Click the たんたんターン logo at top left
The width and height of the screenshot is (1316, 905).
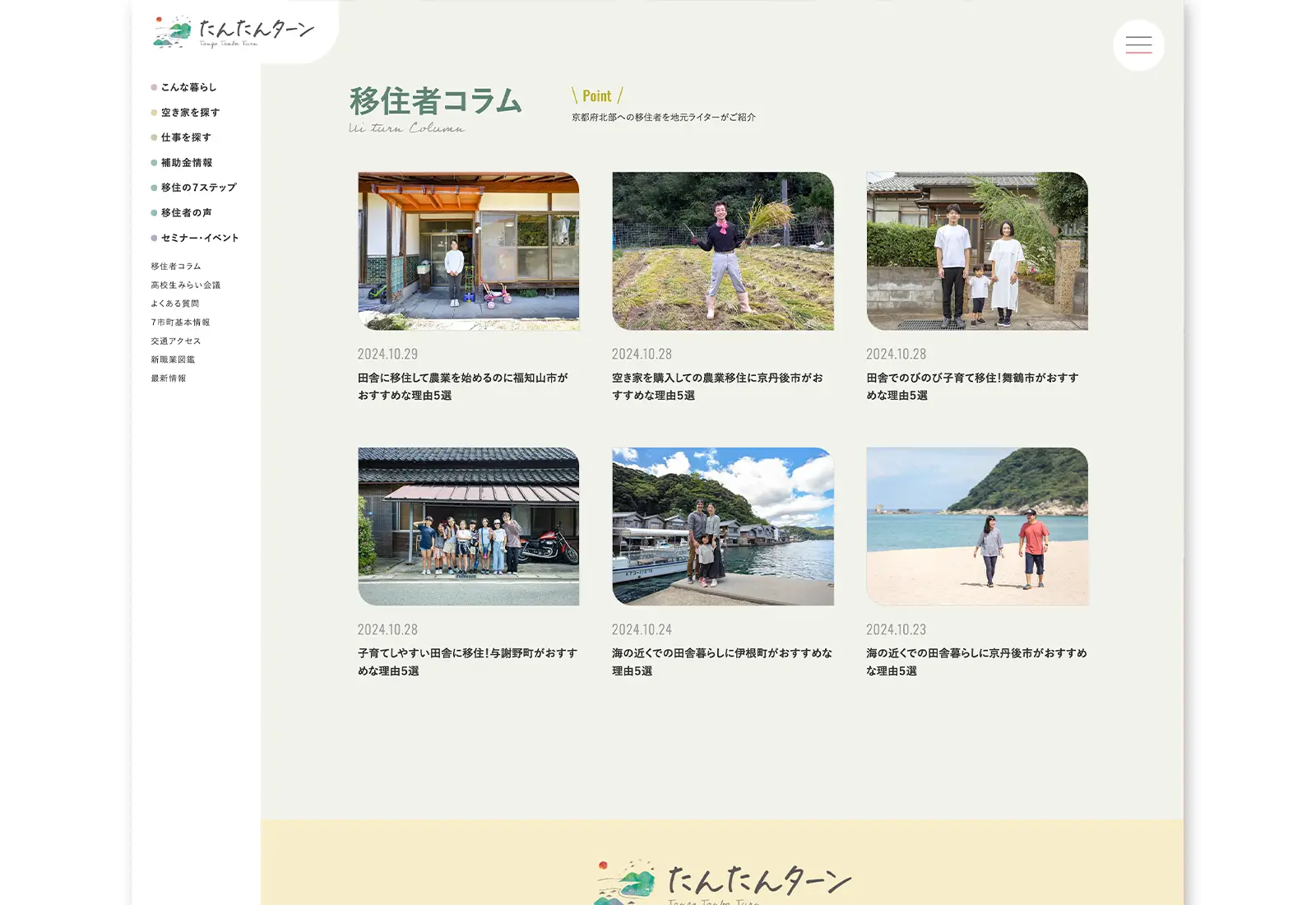pyautogui.click(x=234, y=32)
